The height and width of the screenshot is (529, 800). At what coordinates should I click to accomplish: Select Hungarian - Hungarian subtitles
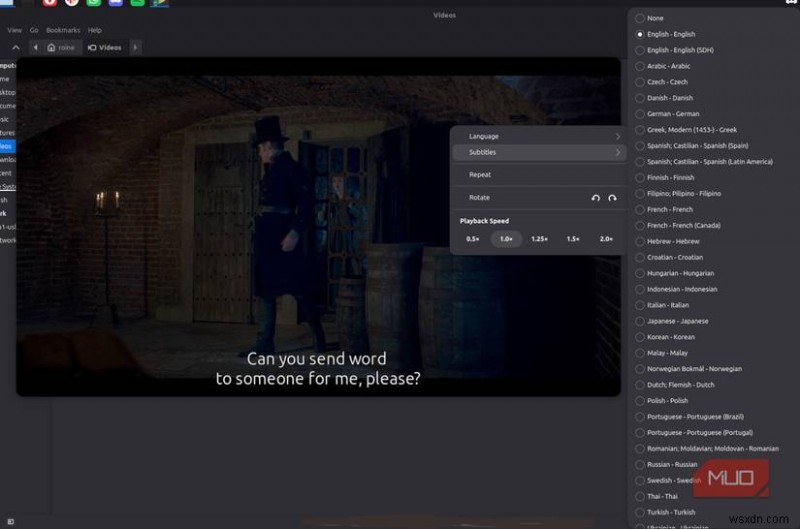674,273
